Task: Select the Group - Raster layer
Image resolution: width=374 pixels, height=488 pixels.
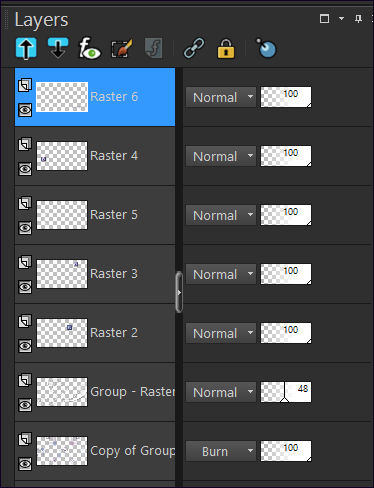Action: (95, 392)
